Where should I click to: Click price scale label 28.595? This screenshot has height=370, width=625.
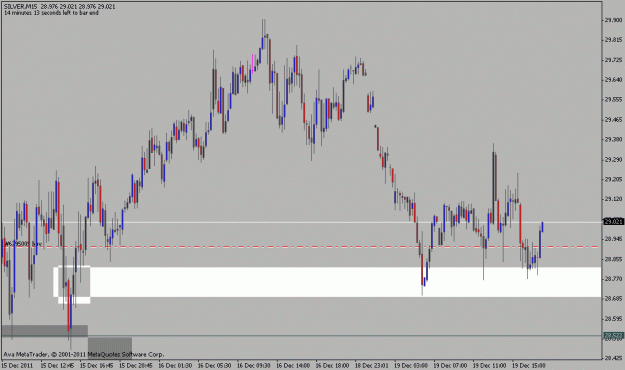coord(613,319)
